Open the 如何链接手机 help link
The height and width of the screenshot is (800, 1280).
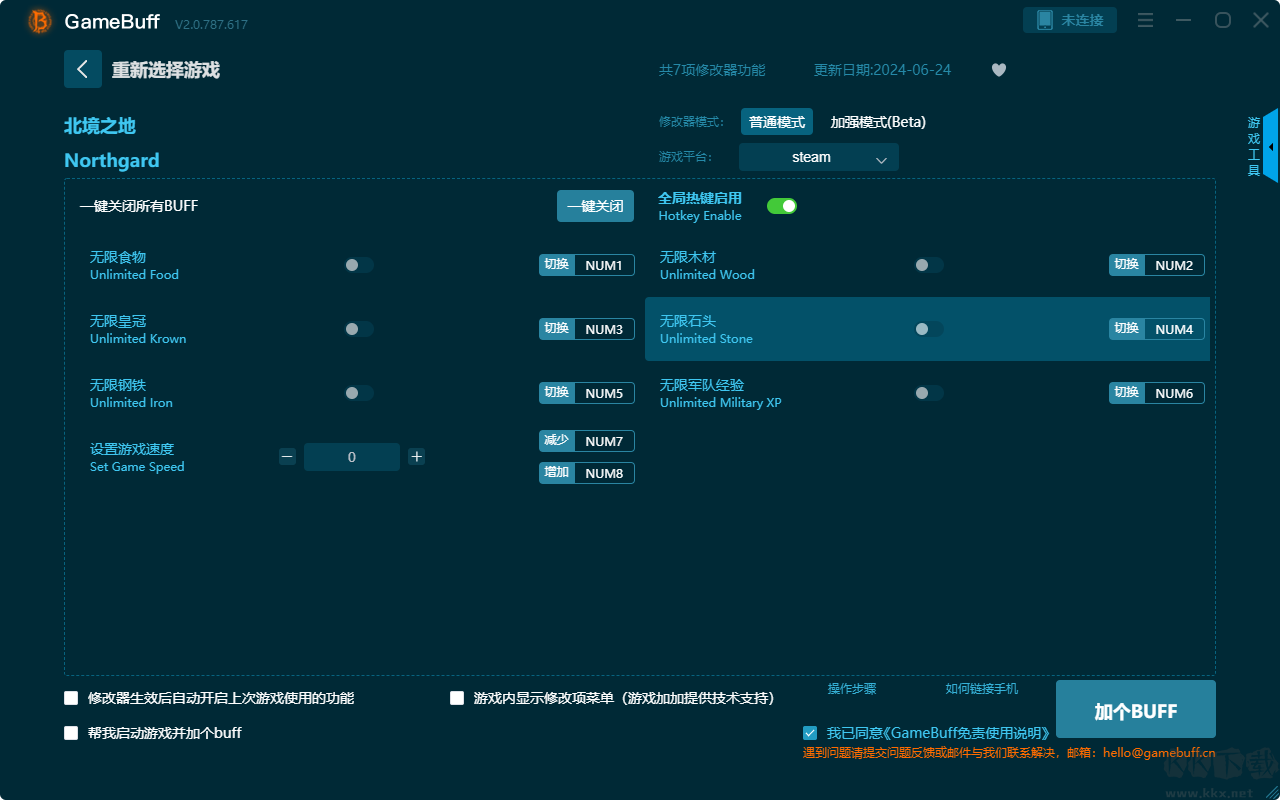click(x=981, y=689)
